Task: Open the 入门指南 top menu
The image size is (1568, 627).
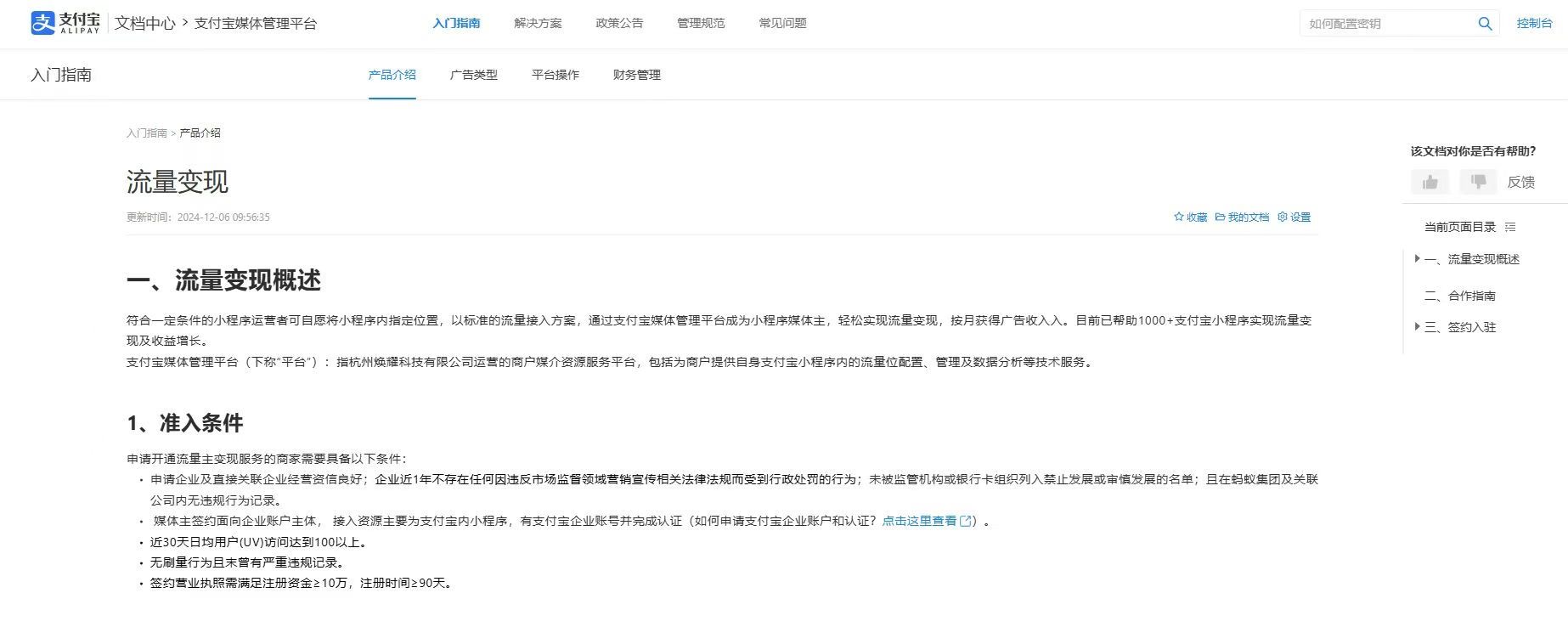Action: click(456, 23)
